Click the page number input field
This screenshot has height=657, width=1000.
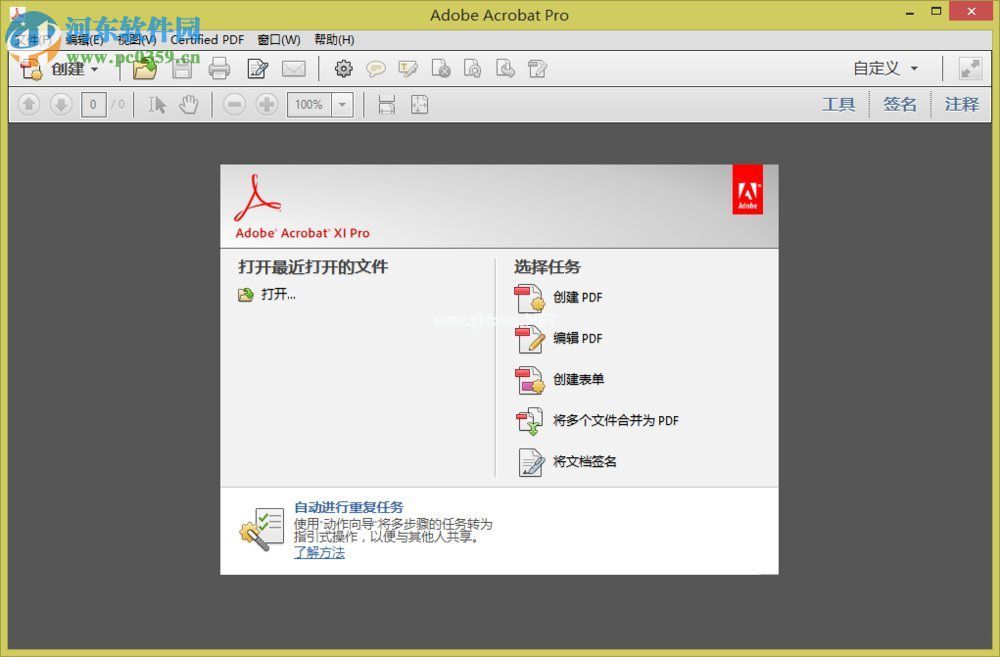(93, 104)
